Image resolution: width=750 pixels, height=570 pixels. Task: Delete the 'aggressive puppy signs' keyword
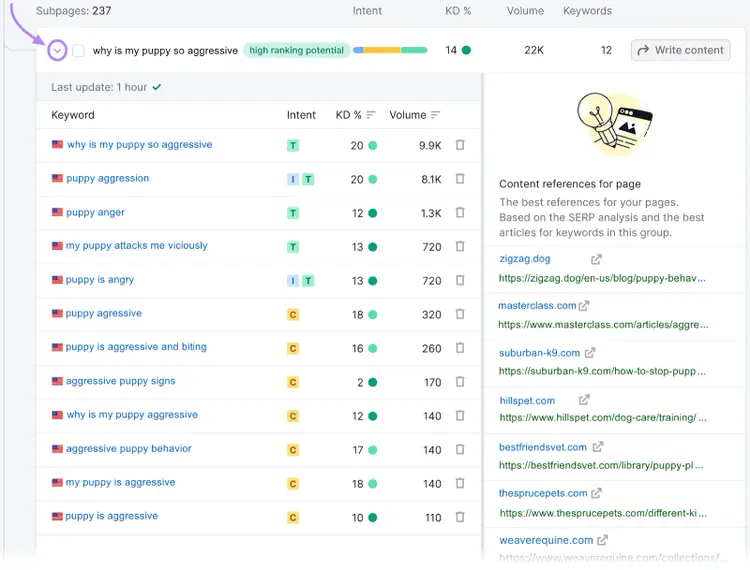[460, 382]
